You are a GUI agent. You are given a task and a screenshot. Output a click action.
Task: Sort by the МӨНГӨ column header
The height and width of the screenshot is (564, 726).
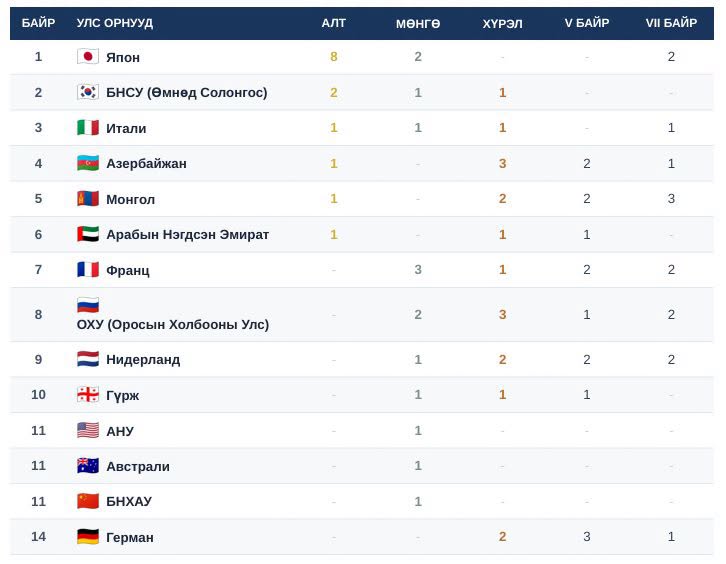coord(418,23)
